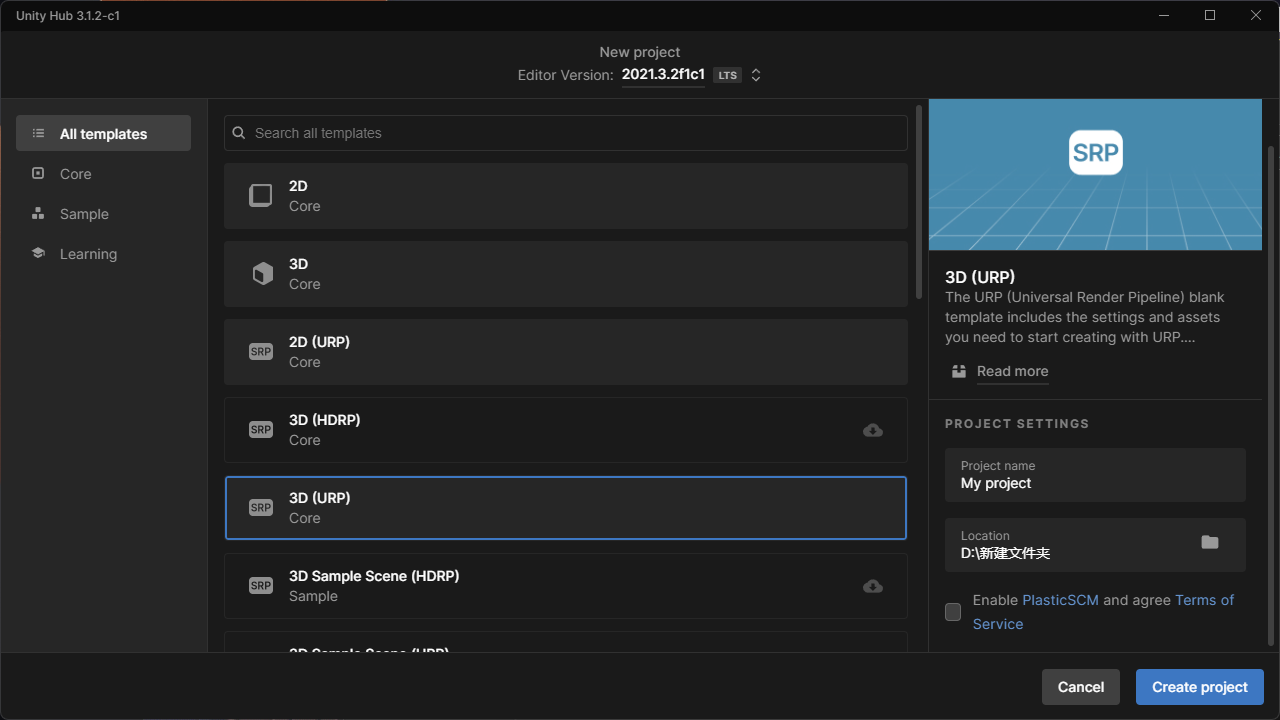This screenshot has height=720, width=1280.
Task: Click the 3D template cube icon
Action: point(262,273)
